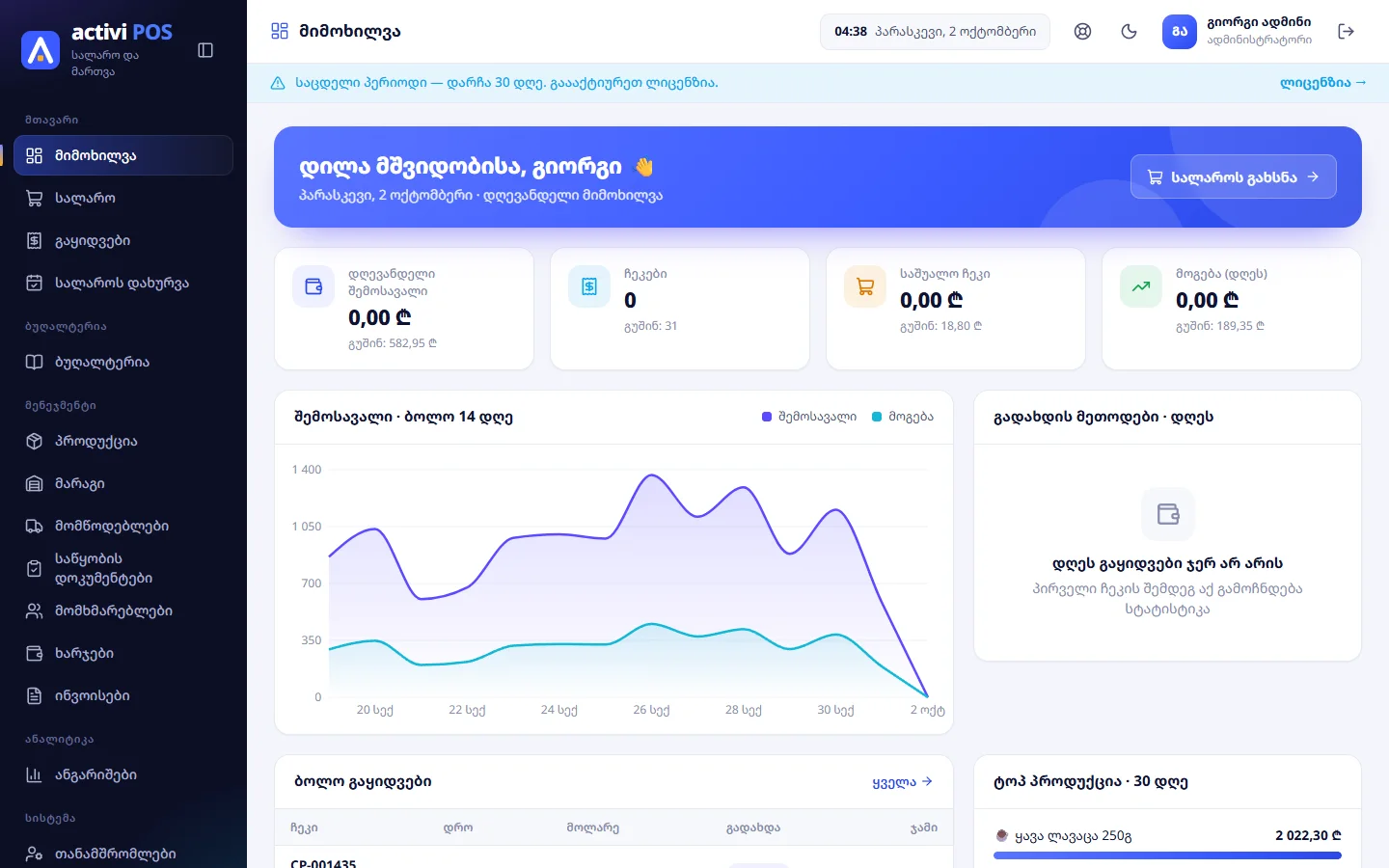Open the ყველა link for recent sales
Image resolution: width=1389 pixels, height=868 pixels.
click(x=902, y=782)
